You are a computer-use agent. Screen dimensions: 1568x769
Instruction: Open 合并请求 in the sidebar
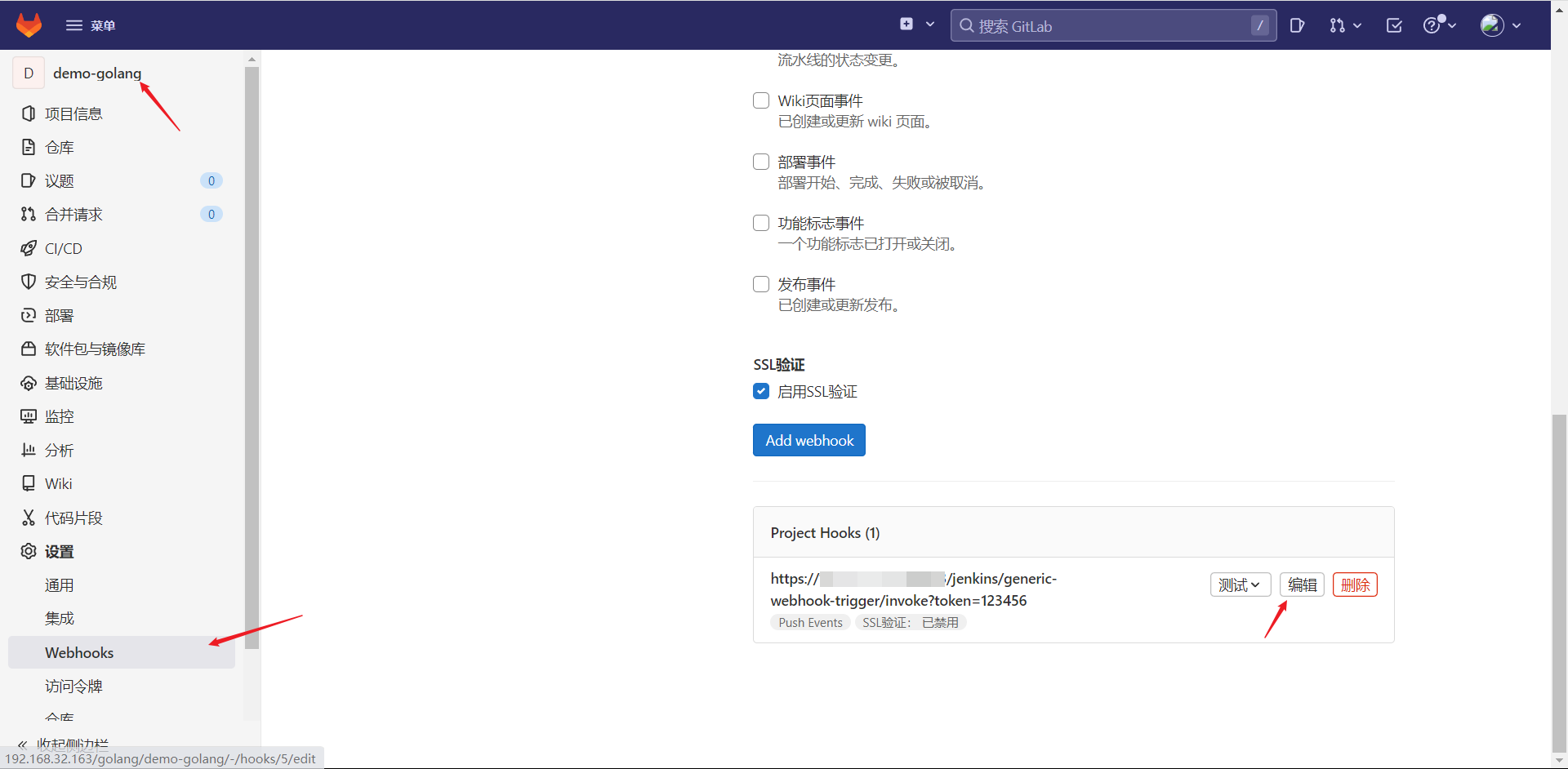tap(73, 214)
